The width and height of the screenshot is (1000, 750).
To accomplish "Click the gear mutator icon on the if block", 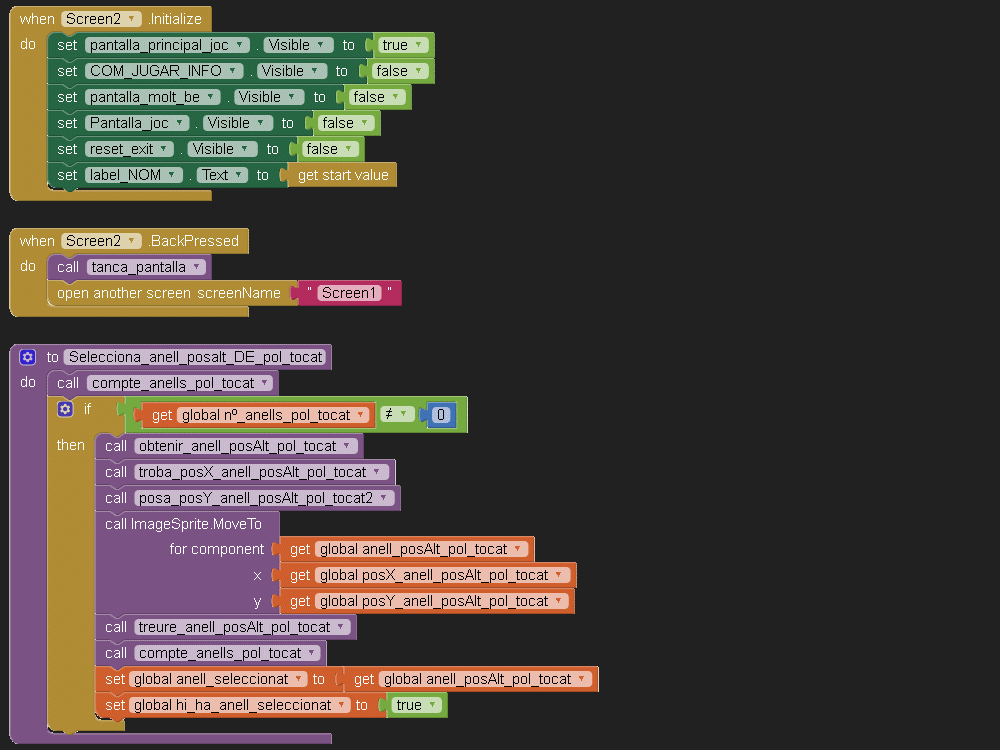I will pos(65,409).
